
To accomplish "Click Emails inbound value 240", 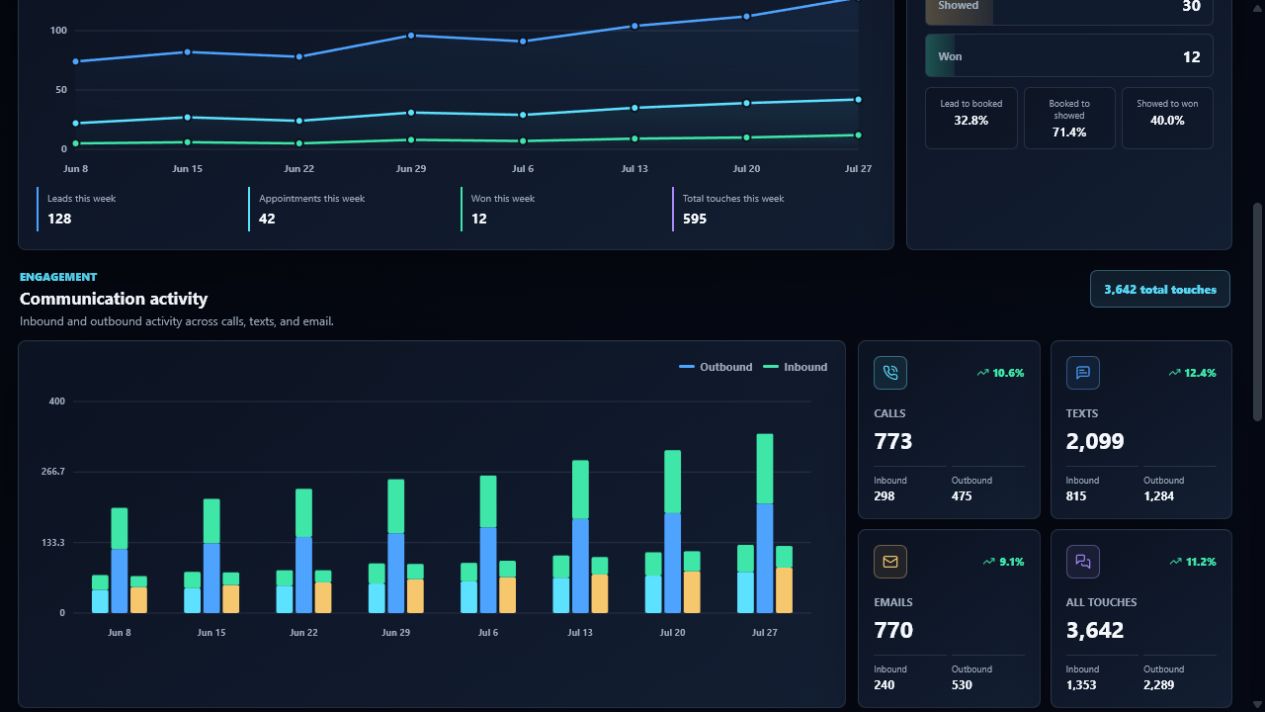I will (x=884, y=685).
